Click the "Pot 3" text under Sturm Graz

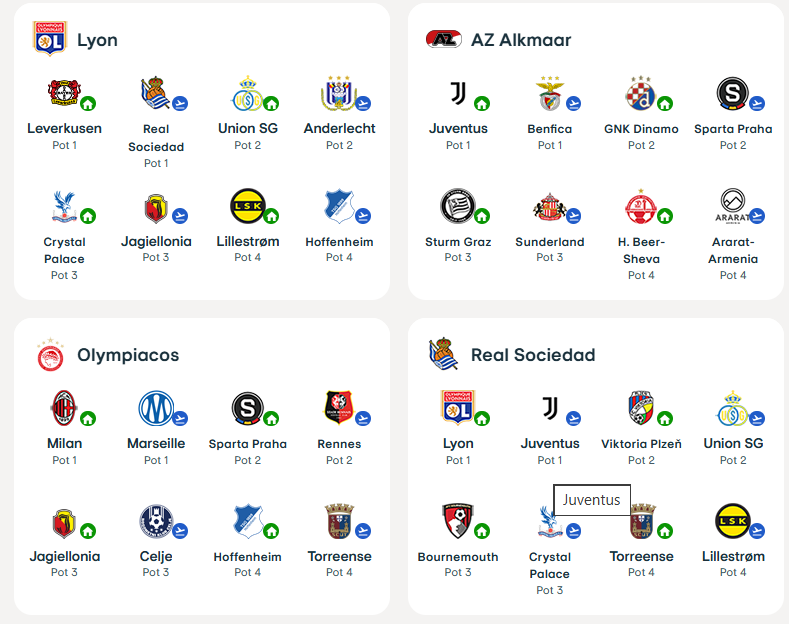pos(458,257)
